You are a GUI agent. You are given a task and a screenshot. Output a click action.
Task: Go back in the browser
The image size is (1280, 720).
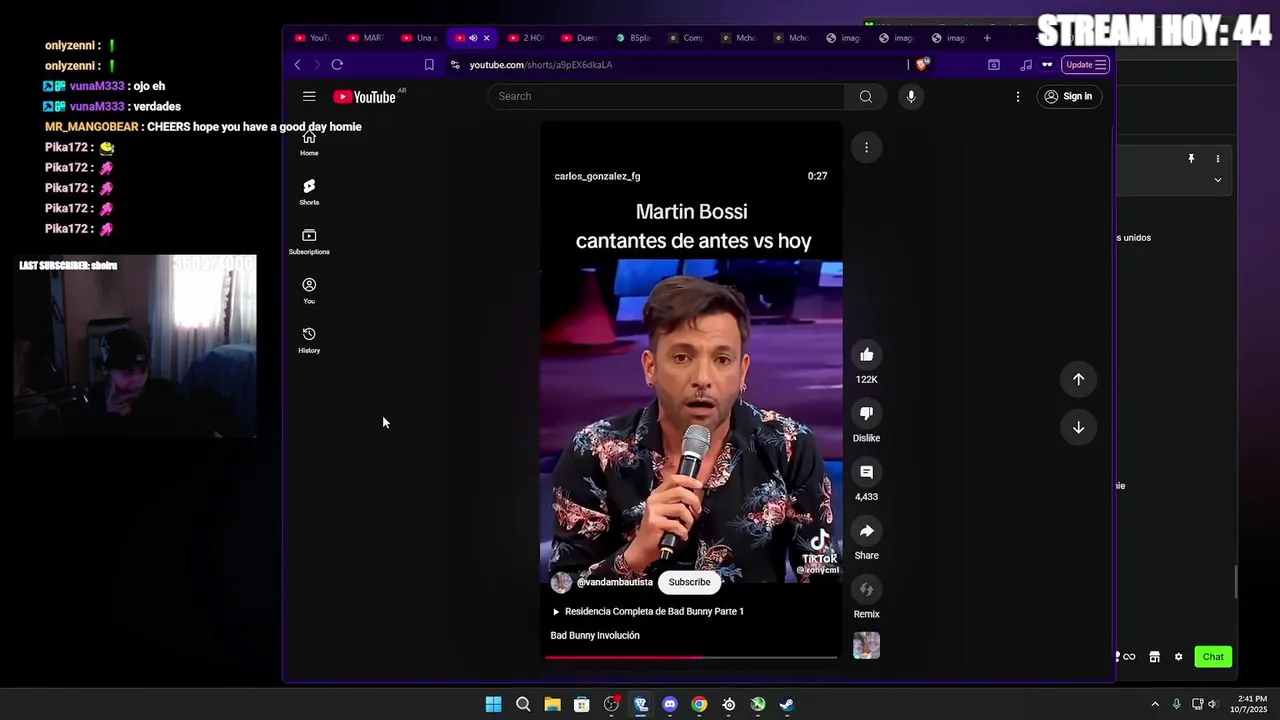[297, 65]
